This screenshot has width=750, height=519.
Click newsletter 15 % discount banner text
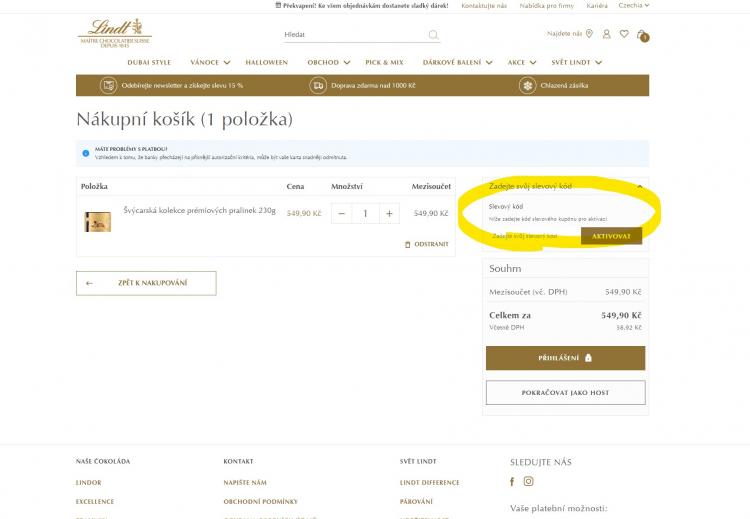pyautogui.click(x=182, y=86)
